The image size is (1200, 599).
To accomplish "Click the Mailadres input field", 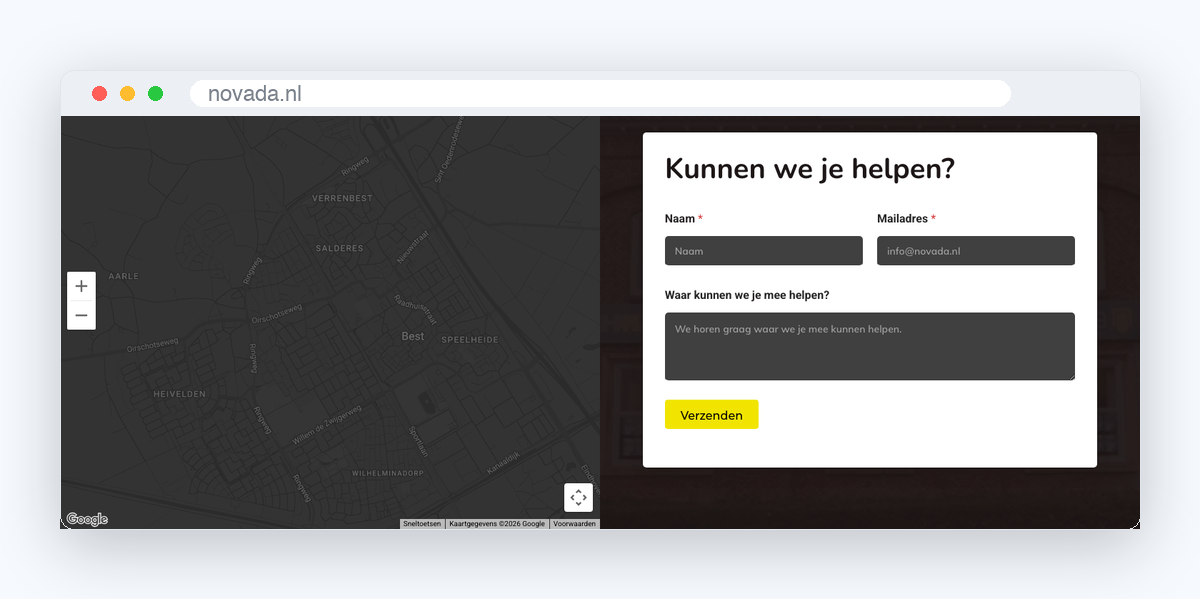I will (976, 251).
